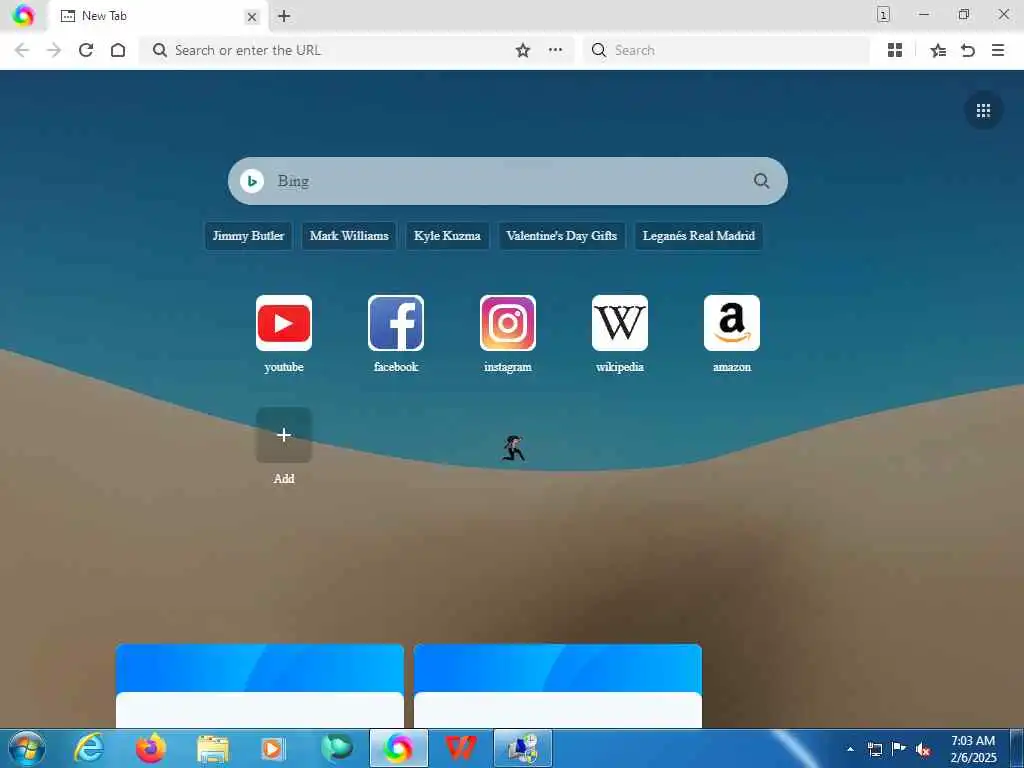Bookmark the page with the star icon
This screenshot has height=768, width=1024.
[522, 50]
